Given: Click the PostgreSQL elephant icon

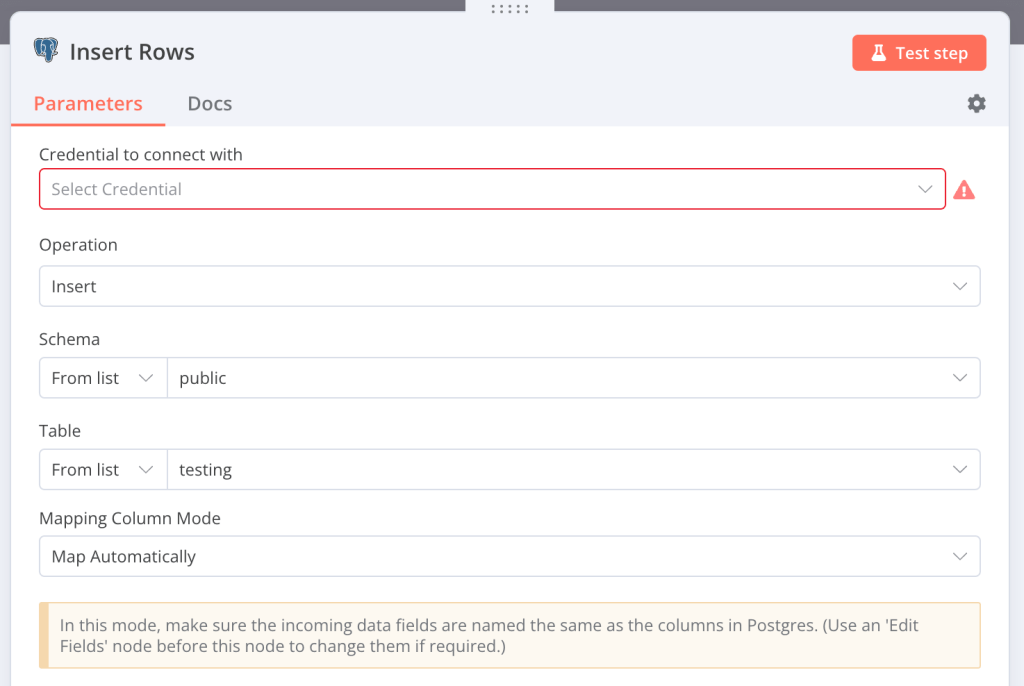Looking at the screenshot, I should pos(44,51).
